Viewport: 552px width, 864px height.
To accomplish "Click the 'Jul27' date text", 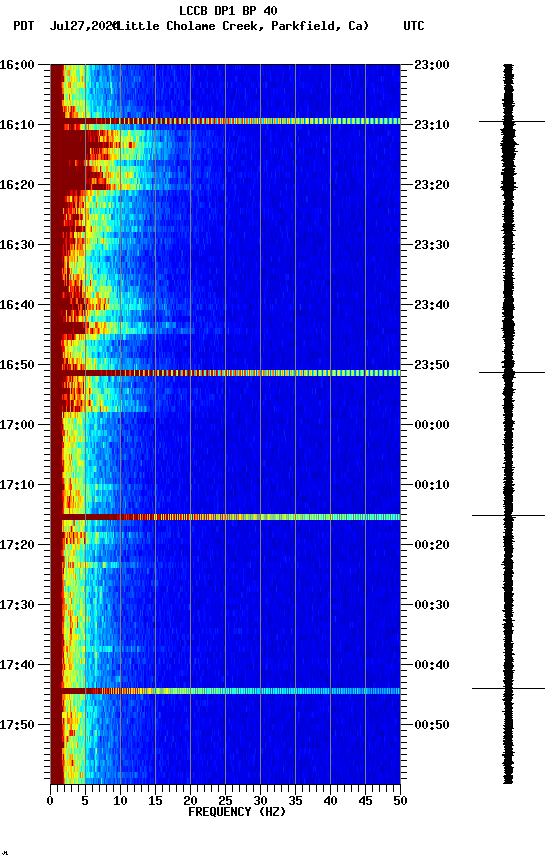I will [66, 26].
